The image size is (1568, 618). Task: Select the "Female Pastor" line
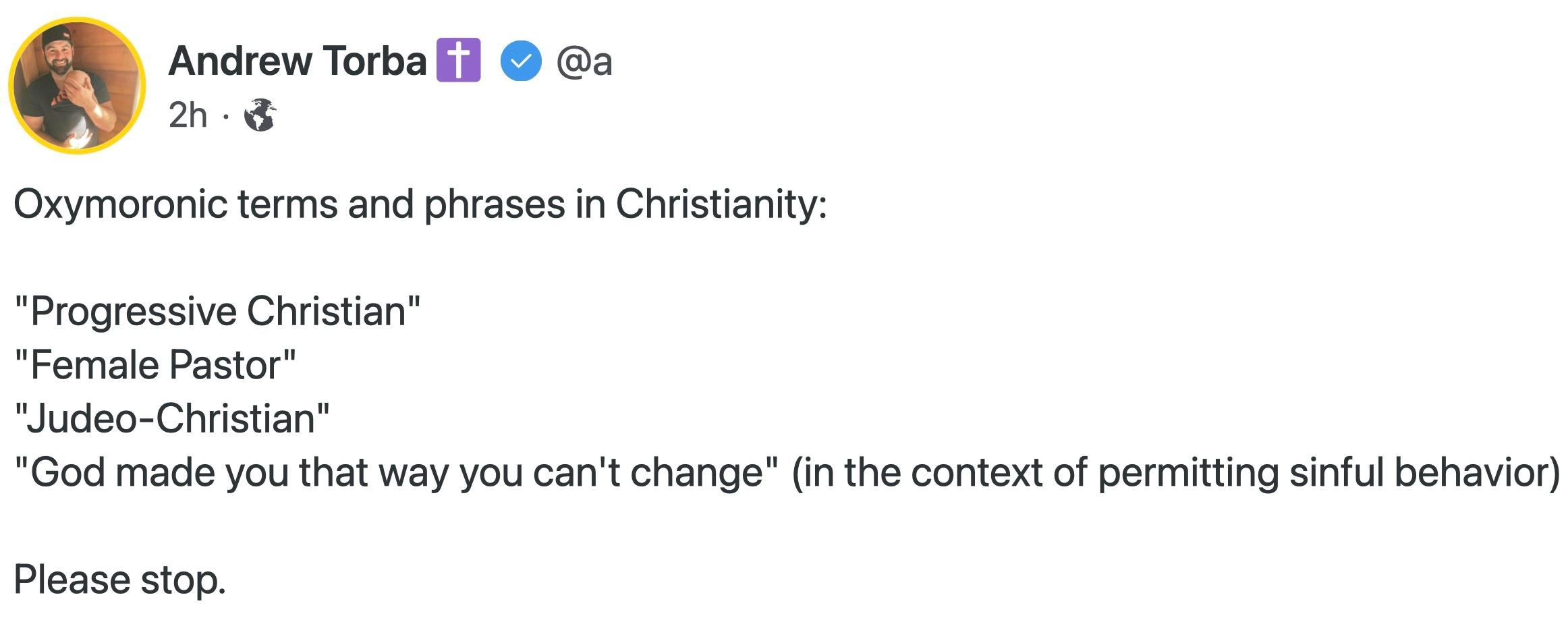point(155,365)
